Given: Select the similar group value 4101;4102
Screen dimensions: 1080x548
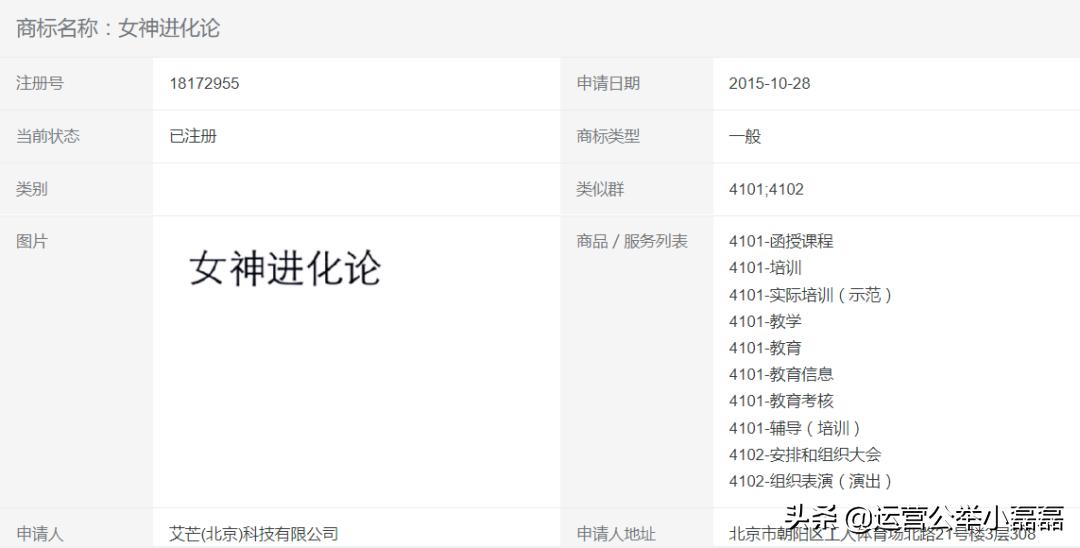Looking at the screenshot, I should 766,189.
